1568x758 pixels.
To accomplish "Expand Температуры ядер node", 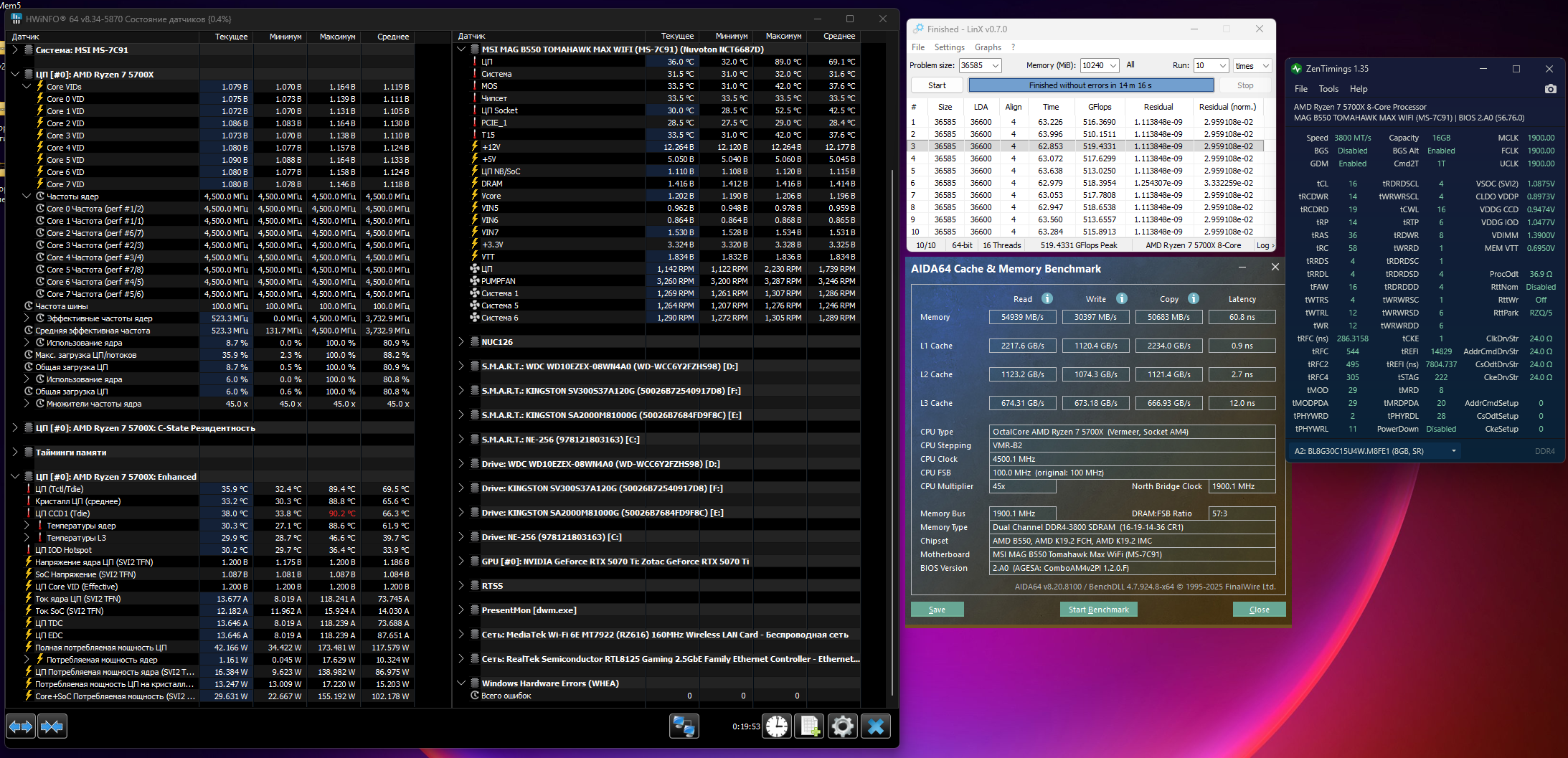I will (27, 526).
